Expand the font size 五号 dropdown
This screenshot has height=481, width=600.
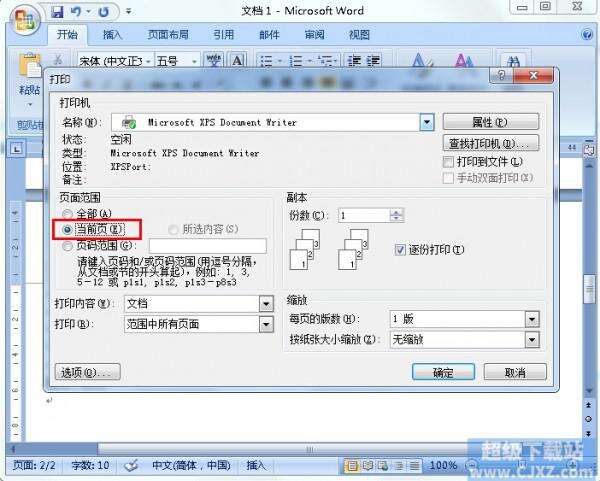point(194,61)
